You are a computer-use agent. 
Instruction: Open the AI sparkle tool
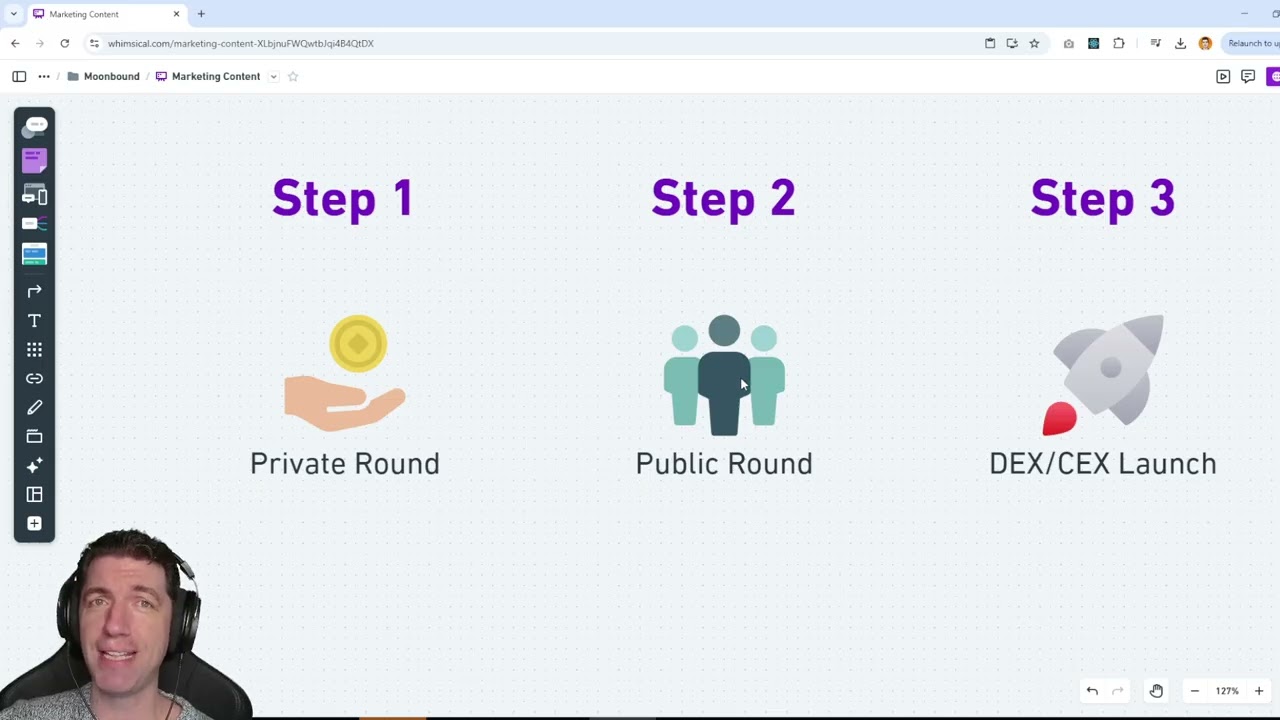(35, 465)
